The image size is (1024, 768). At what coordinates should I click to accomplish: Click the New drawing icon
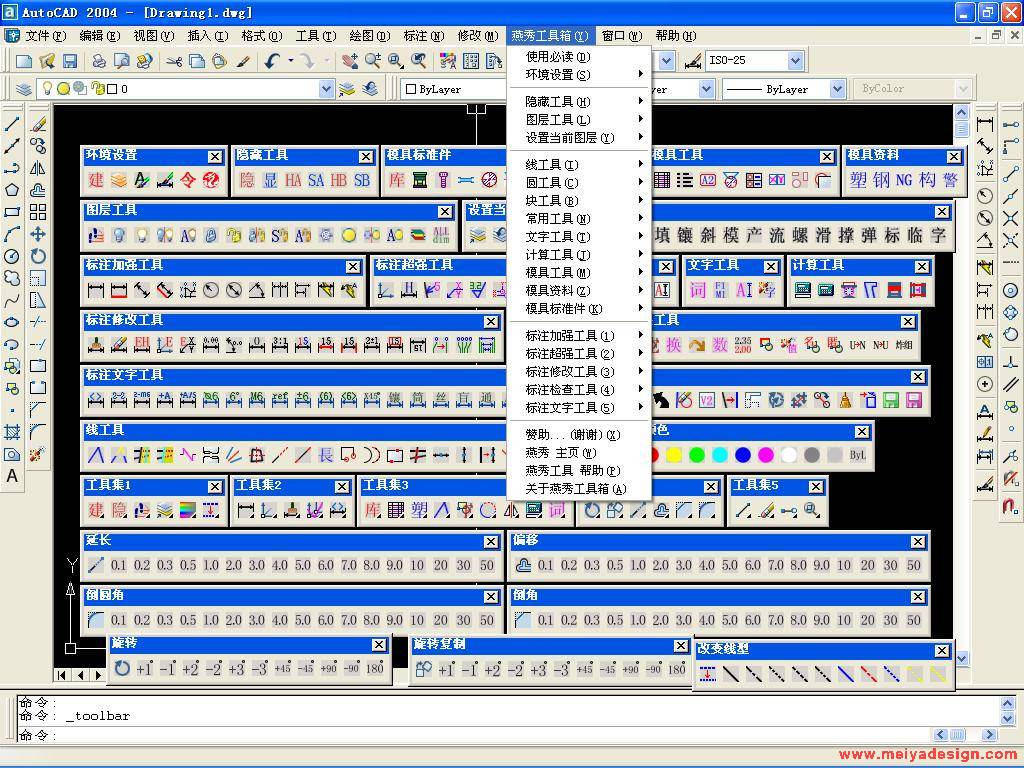click(x=24, y=61)
